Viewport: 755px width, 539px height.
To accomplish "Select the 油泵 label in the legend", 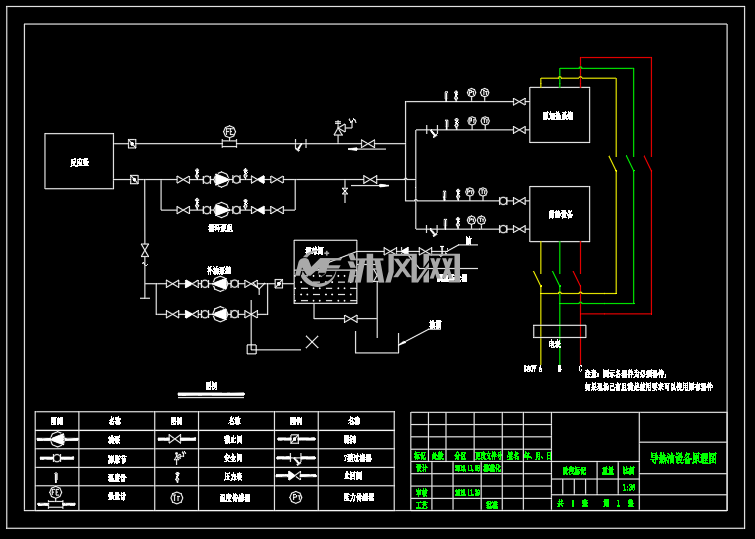I will pos(114,439).
